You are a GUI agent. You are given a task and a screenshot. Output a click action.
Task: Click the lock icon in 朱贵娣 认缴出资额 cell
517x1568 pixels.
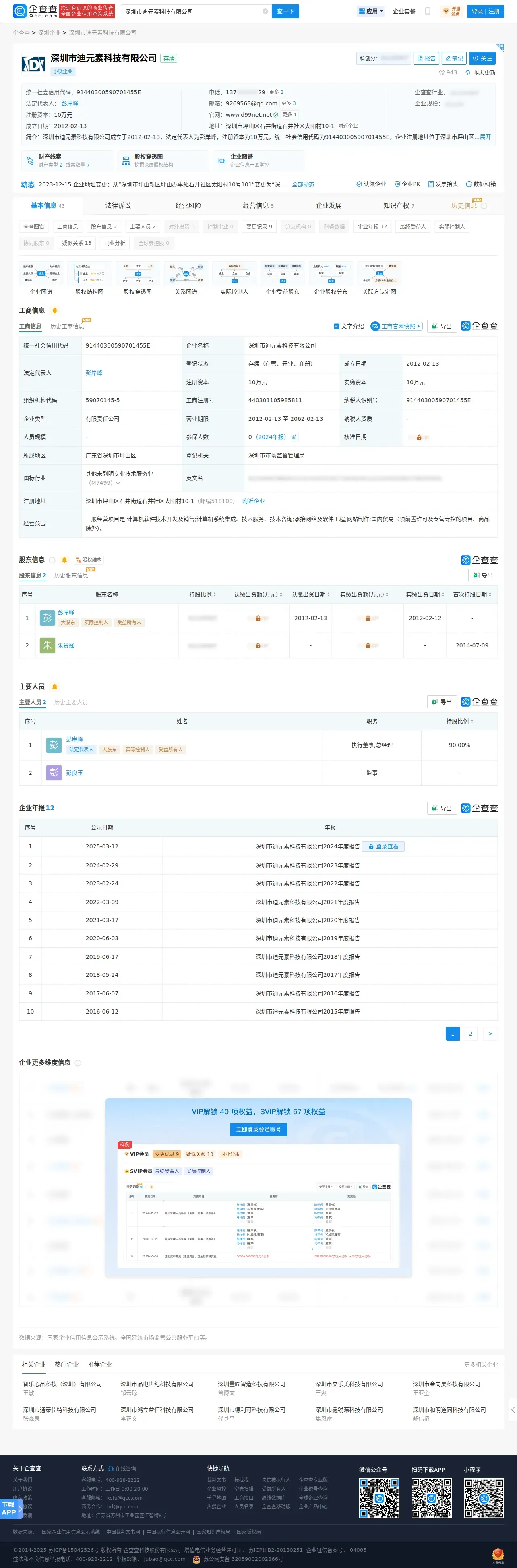click(258, 645)
